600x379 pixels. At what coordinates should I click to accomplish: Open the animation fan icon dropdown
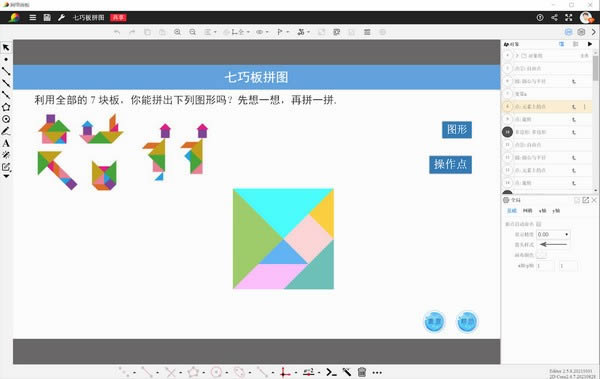[303, 32]
